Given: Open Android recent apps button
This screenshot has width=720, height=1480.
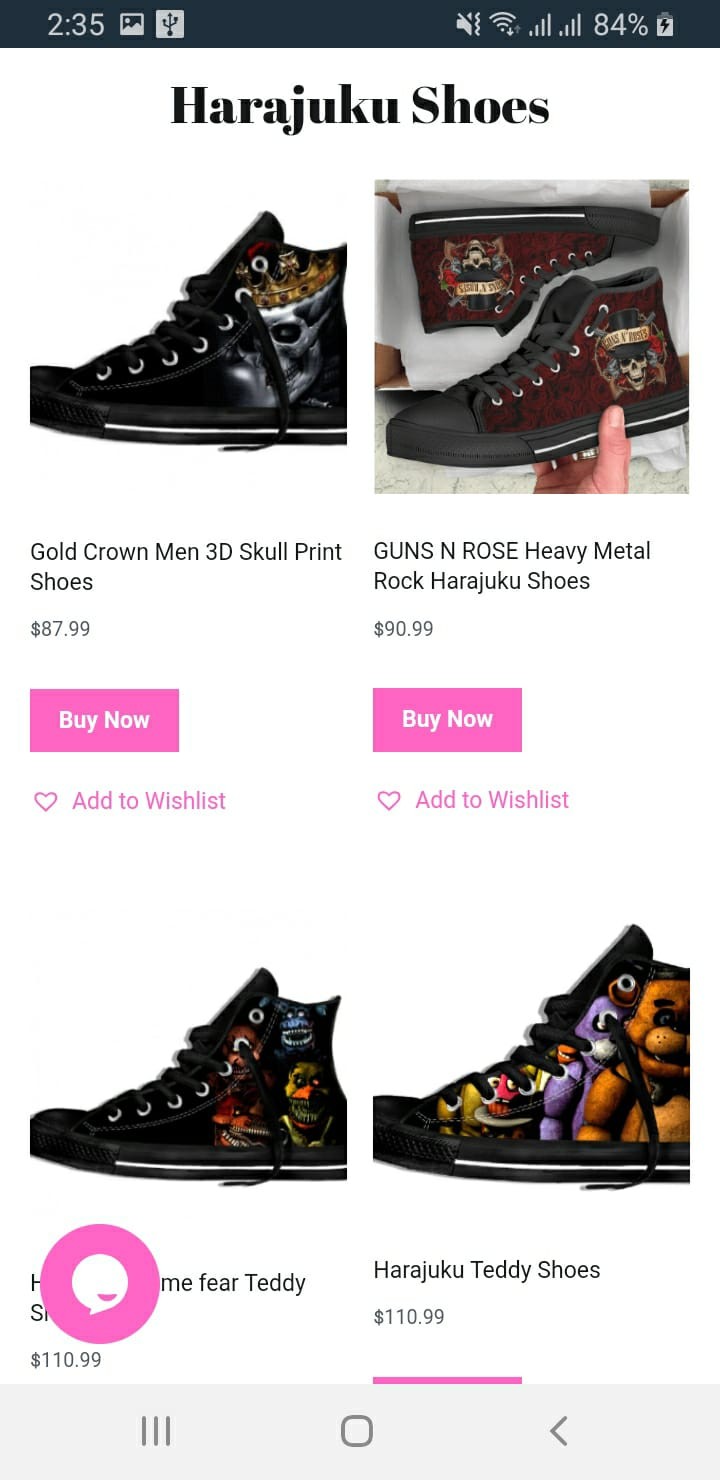Looking at the screenshot, I should (x=156, y=1431).
